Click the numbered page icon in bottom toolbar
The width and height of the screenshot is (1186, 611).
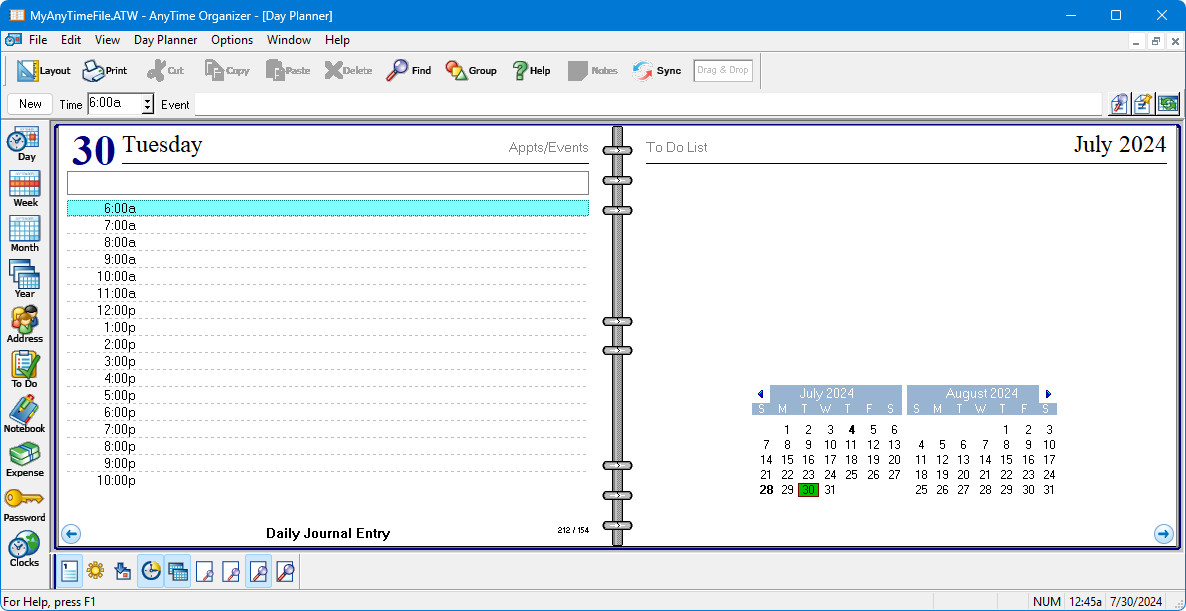(69, 572)
